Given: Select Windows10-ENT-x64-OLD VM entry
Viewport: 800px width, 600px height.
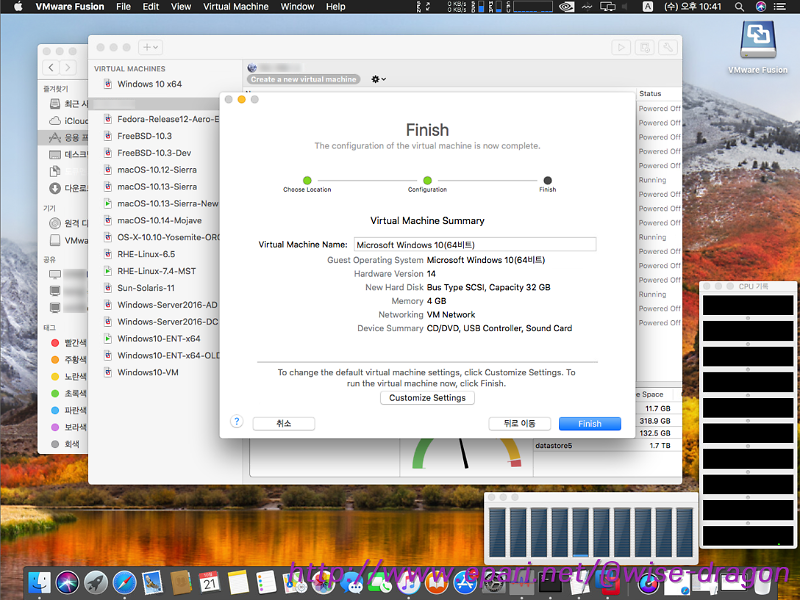Looking at the screenshot, I should tap(161, 355).
